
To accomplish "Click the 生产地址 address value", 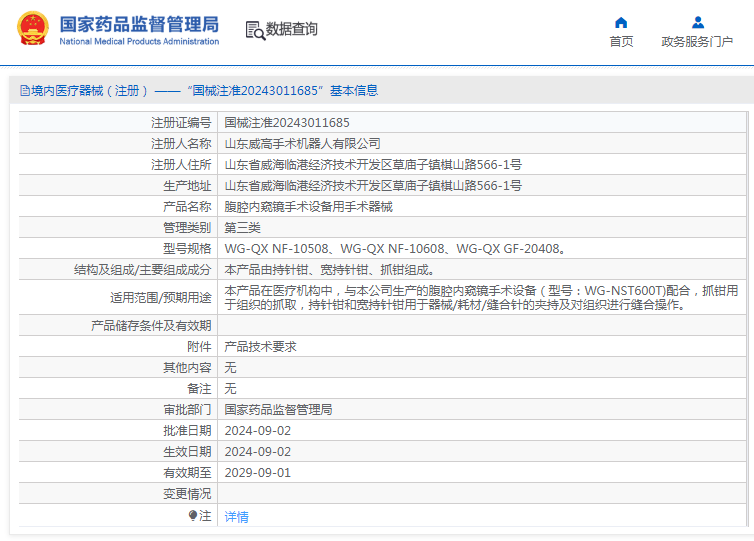I will pos(373,186).
